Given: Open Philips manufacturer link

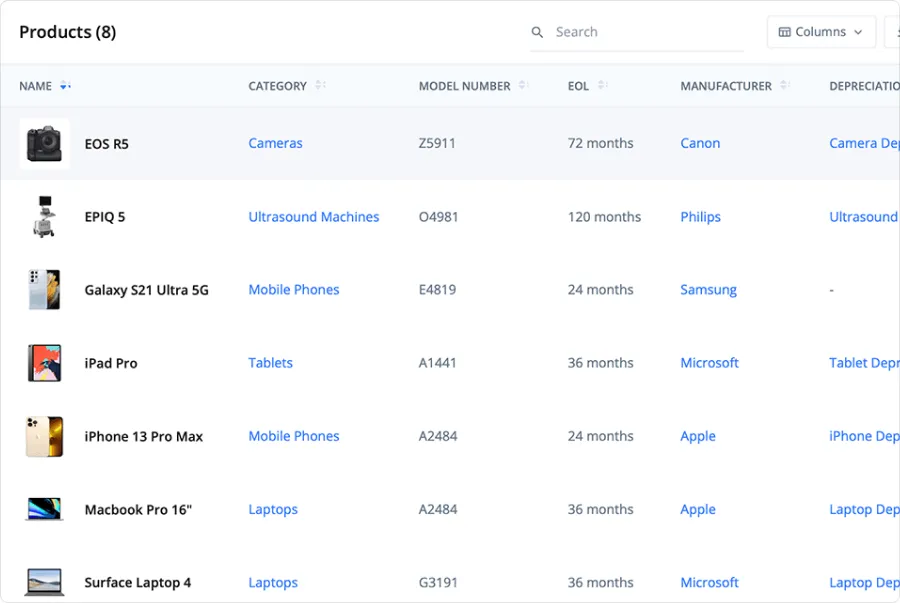Looking at the screenshot, I should pos(700,217).
